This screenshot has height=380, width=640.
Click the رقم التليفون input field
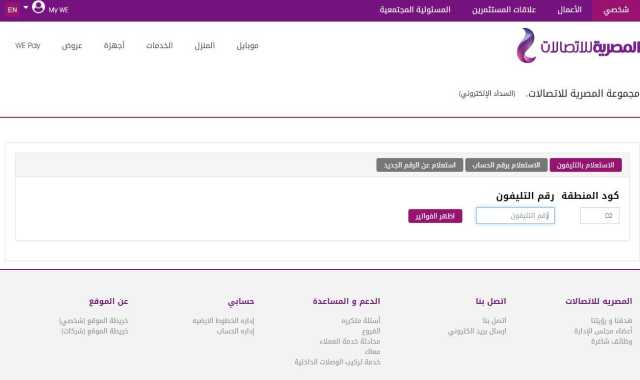click(515, 216)
